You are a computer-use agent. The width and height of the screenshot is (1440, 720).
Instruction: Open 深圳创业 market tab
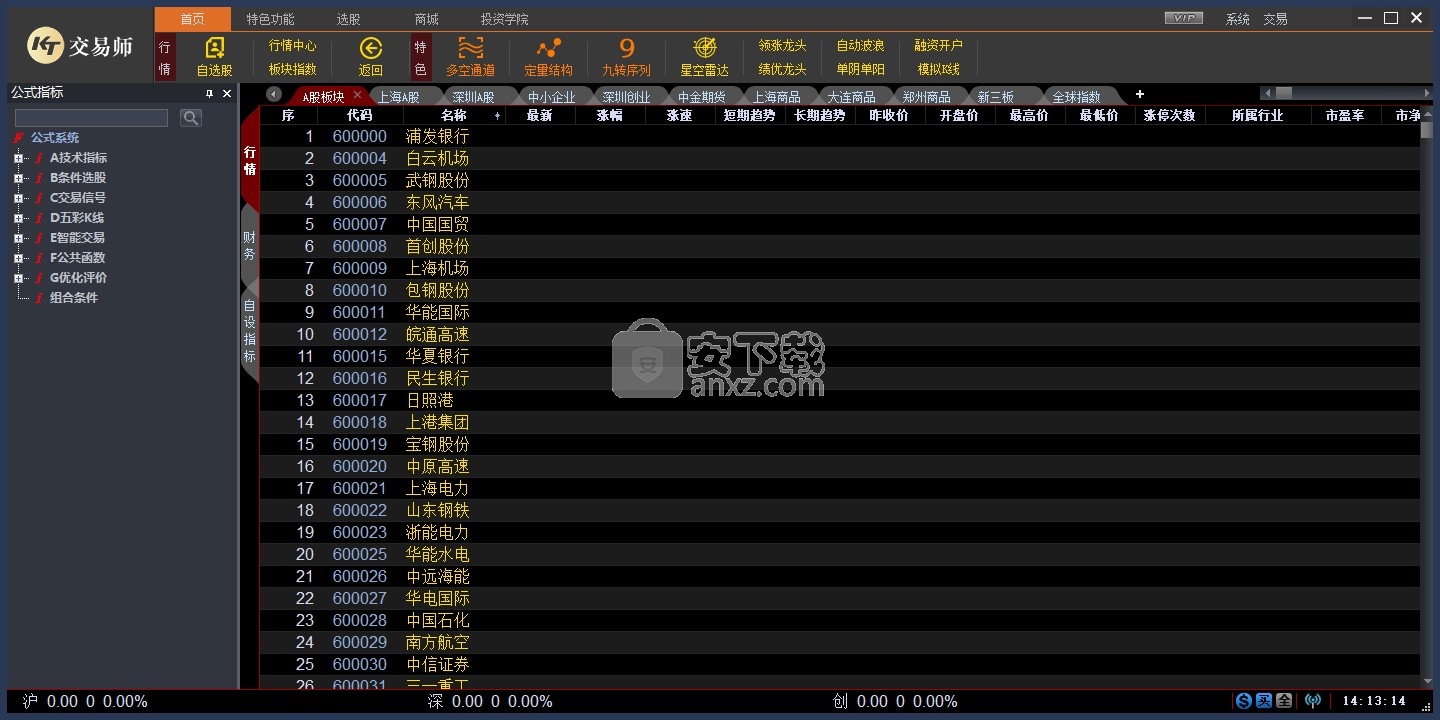[626, 97]
